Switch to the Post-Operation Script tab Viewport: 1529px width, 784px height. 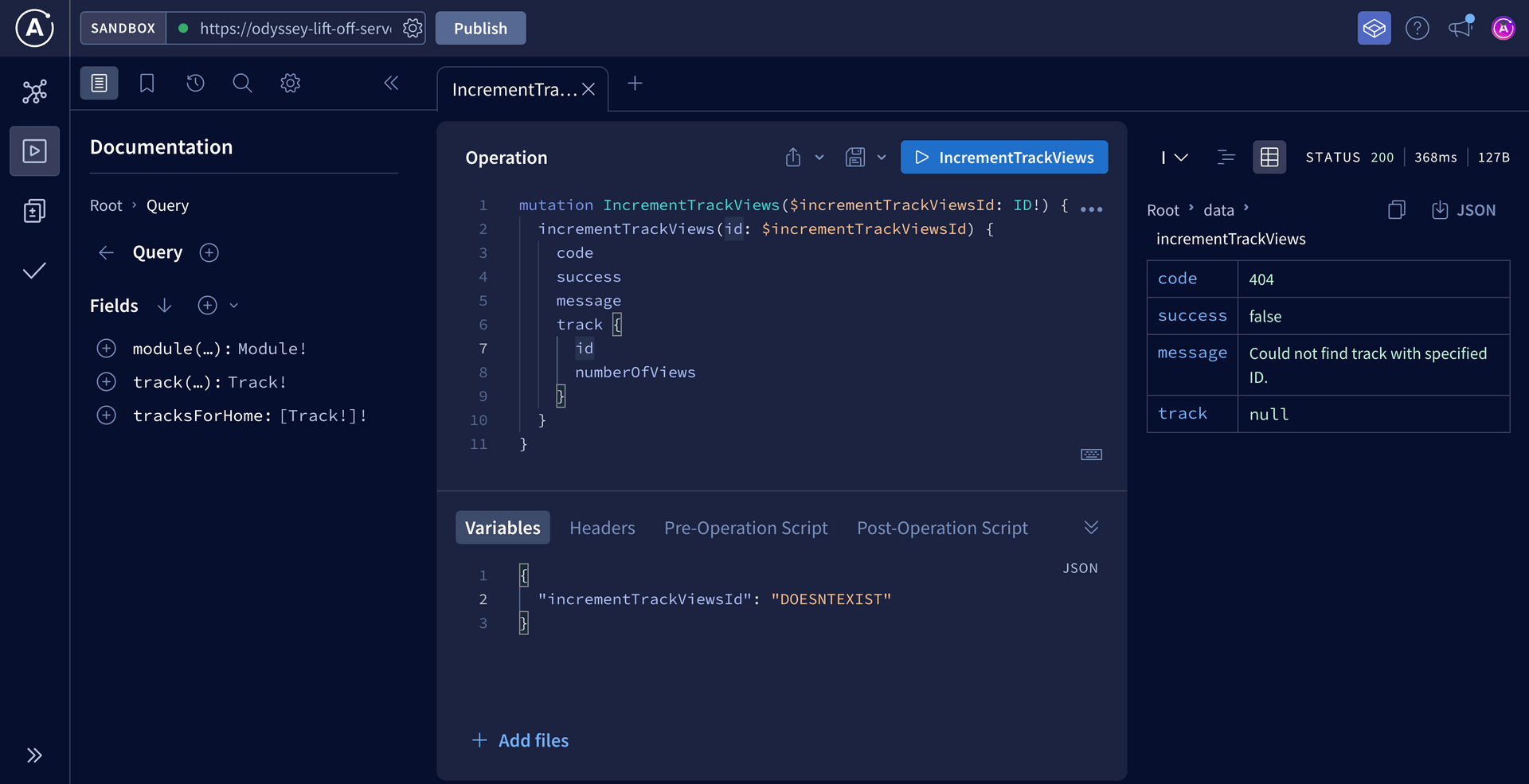point(942,527)
